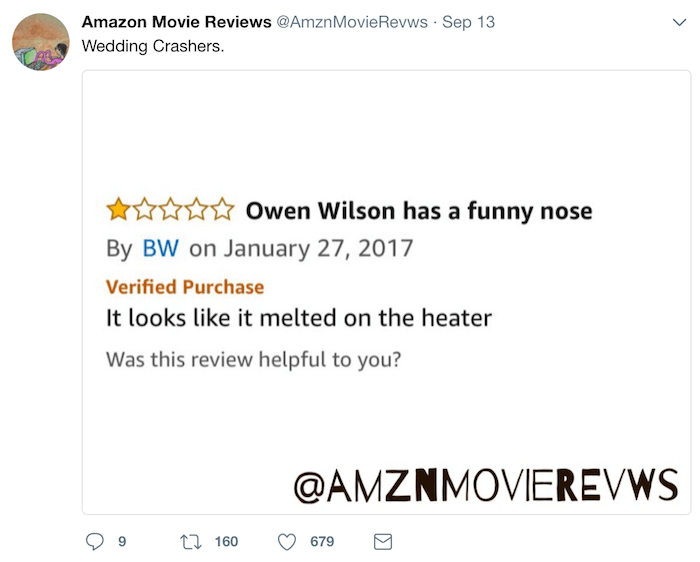The height and width of the screenshot is (562, 700).
Task: Click the Verified Purchase label
Action: [x=185, y=287]
